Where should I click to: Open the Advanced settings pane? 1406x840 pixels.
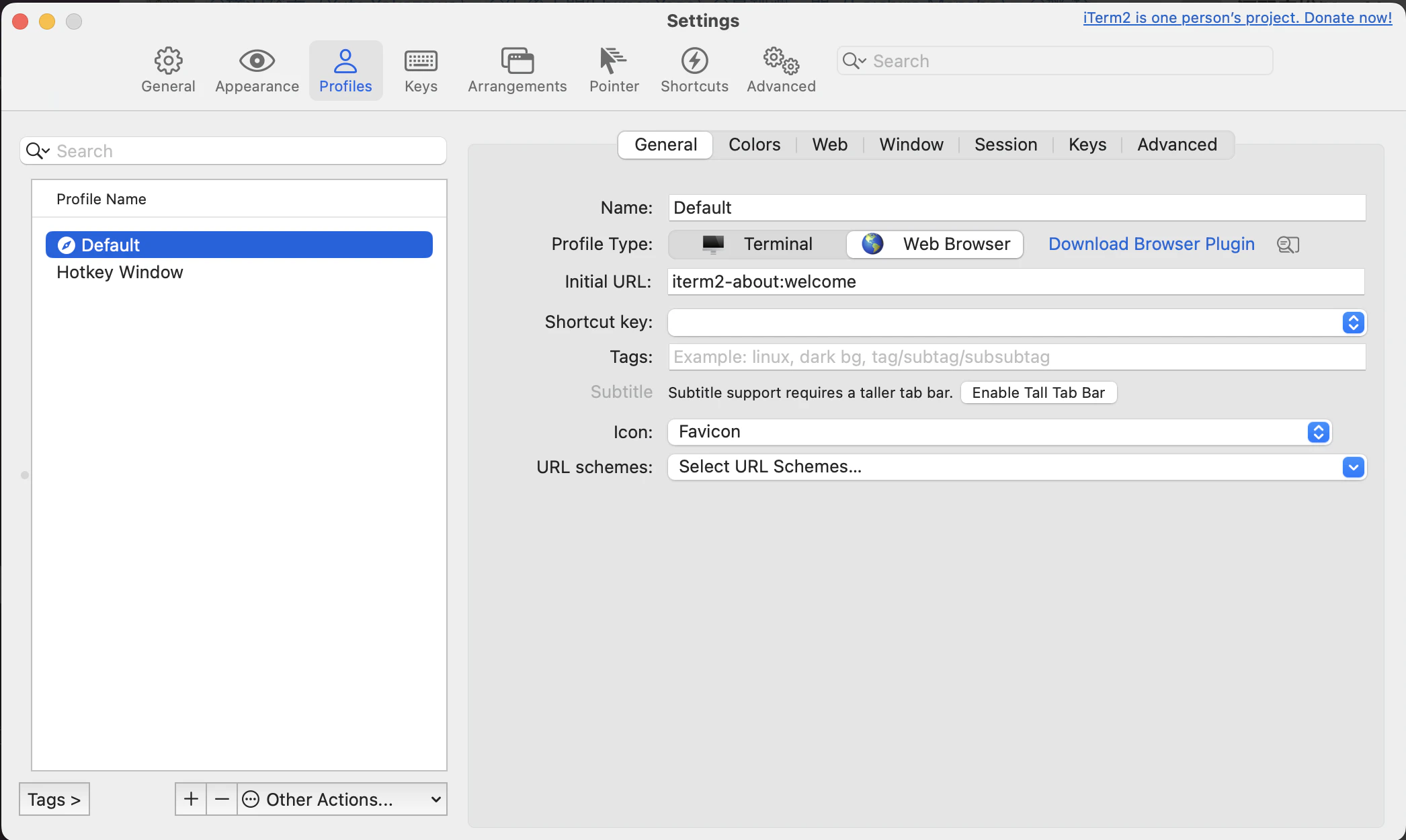click(x=781, y=71)
